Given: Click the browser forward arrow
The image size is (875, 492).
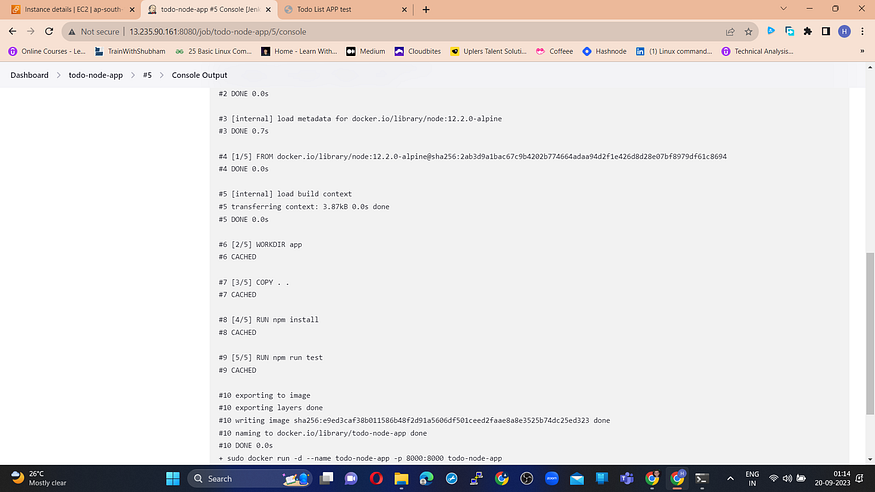Looking at the screenshot, I should (x=31, y=32).
